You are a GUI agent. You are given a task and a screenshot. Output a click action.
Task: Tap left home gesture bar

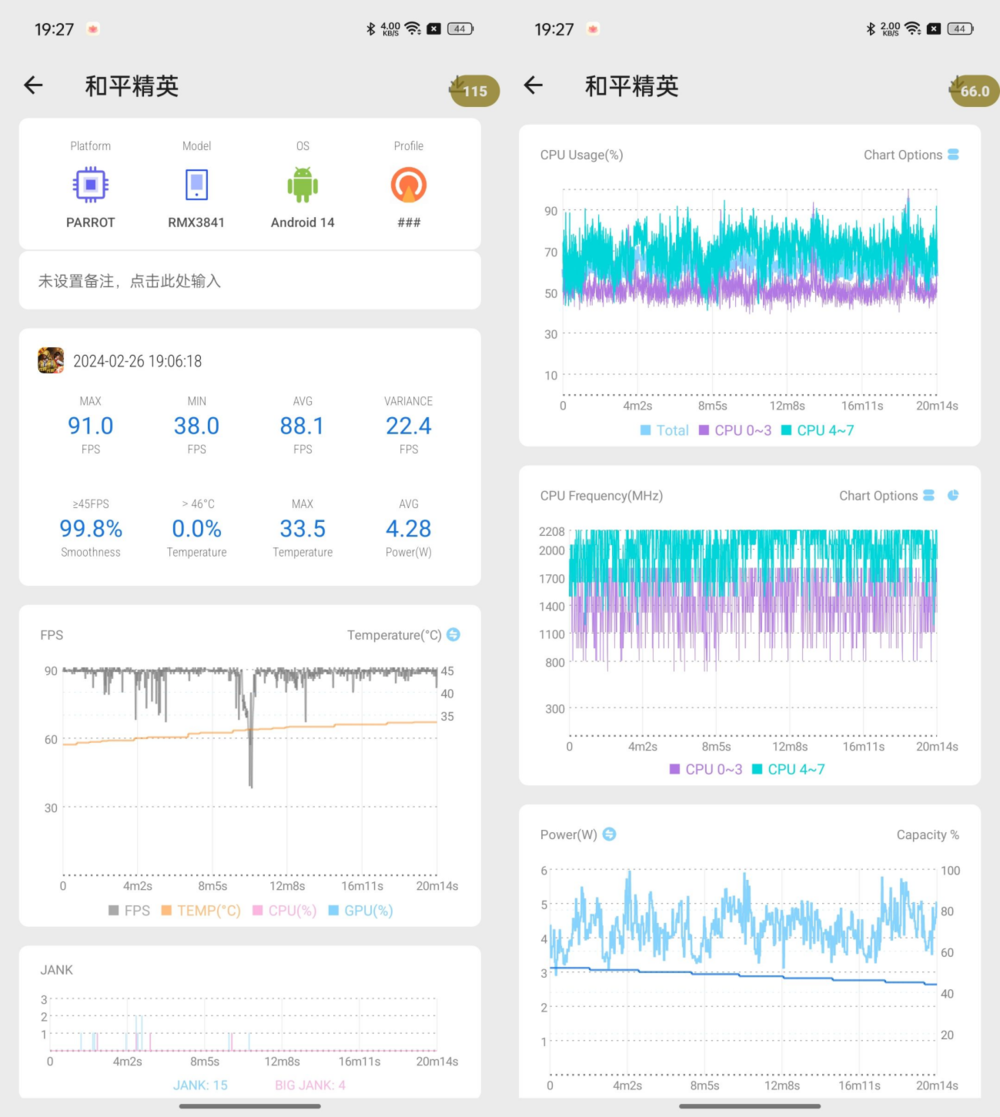coord(250,1106)
